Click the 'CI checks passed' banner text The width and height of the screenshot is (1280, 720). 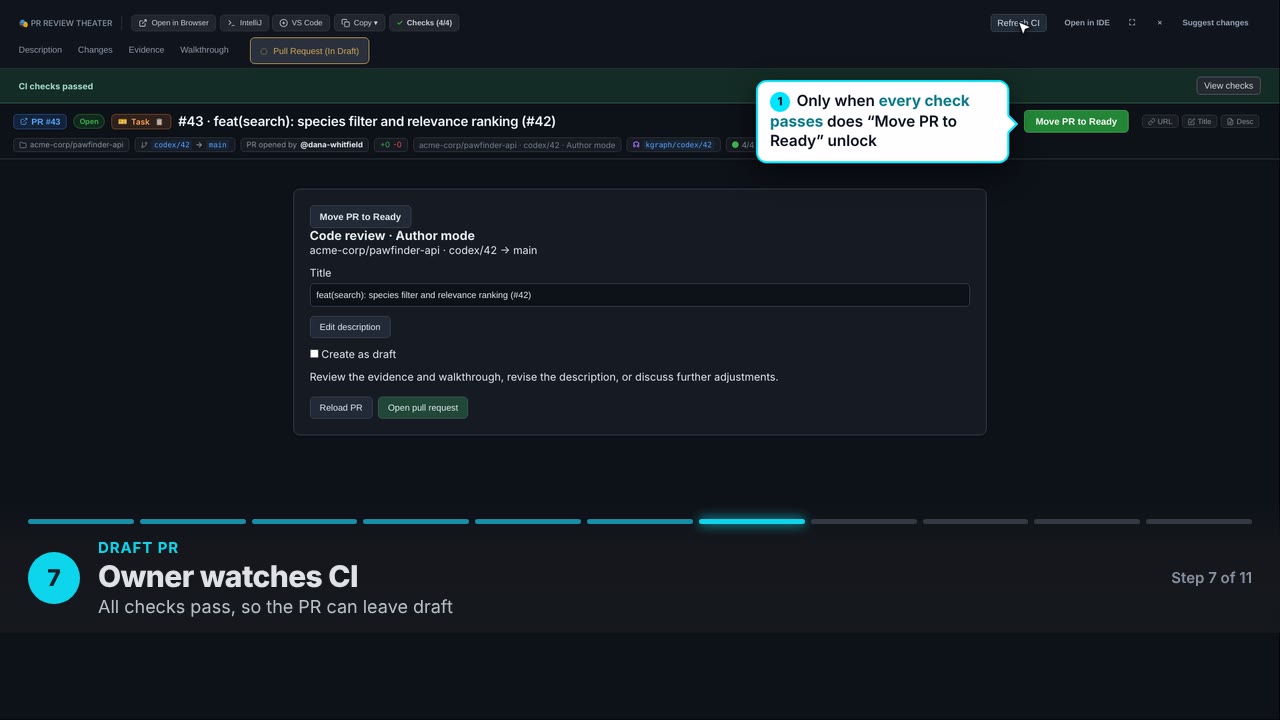coord(56,86)
